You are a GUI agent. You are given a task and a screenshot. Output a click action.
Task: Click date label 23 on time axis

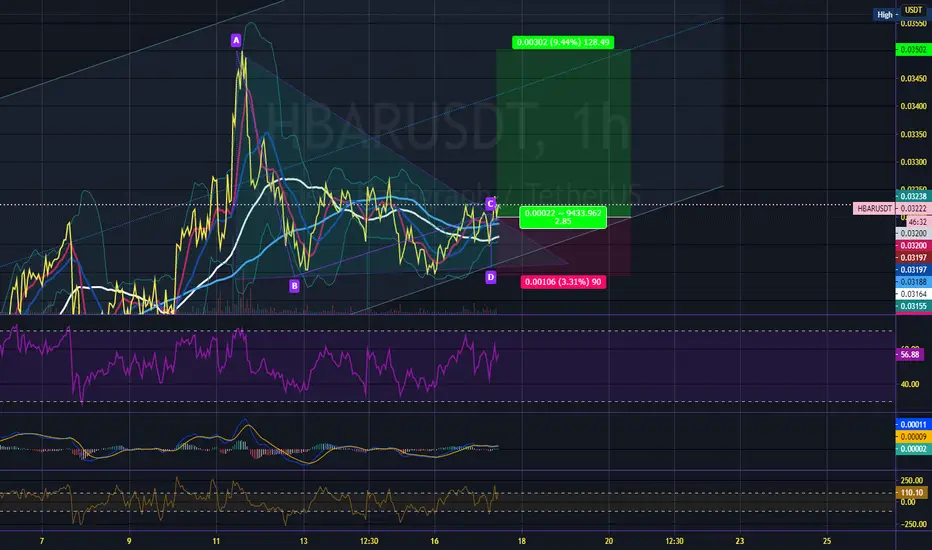(739, 541)
